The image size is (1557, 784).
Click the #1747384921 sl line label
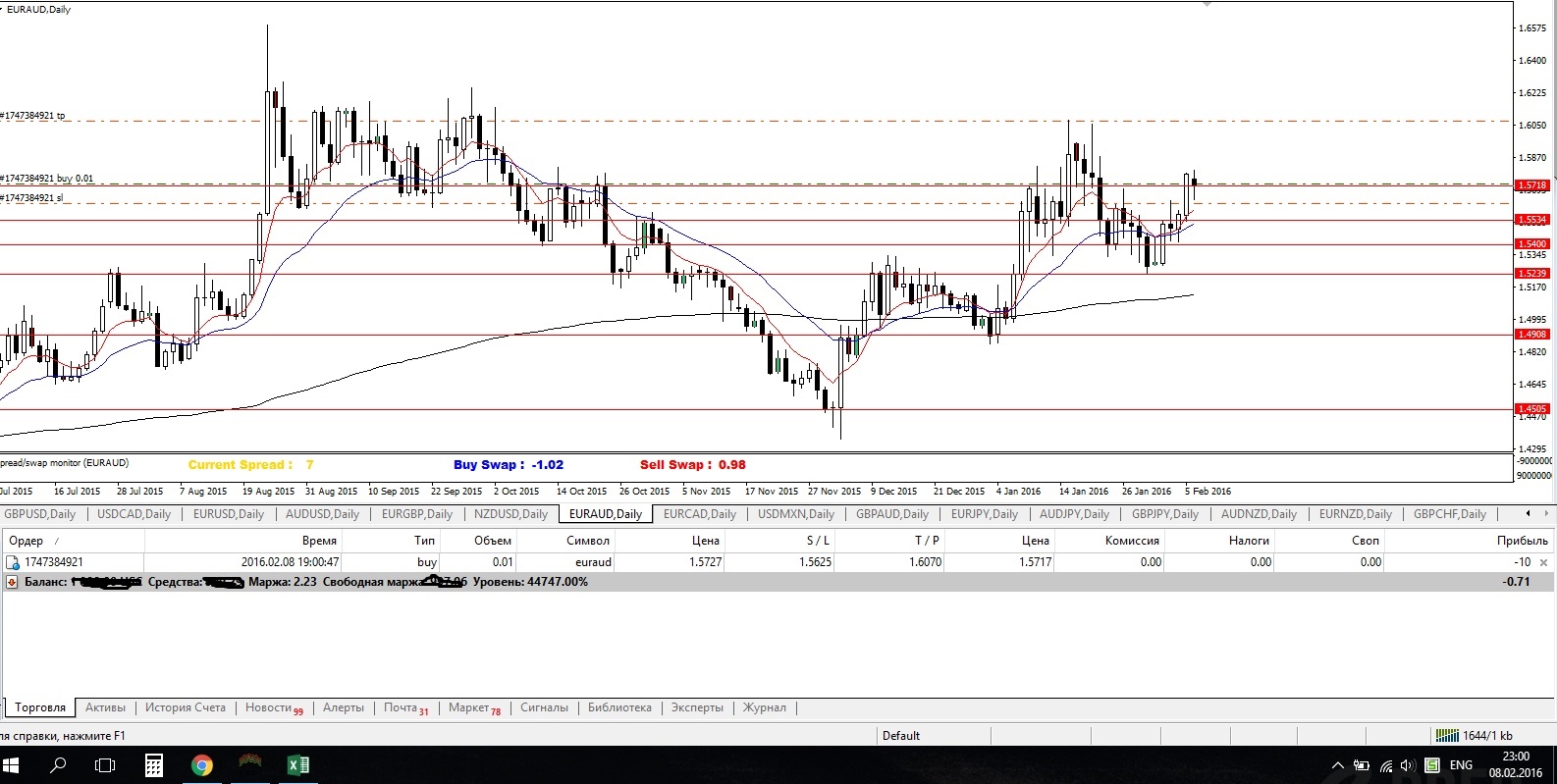click(31, 198)
